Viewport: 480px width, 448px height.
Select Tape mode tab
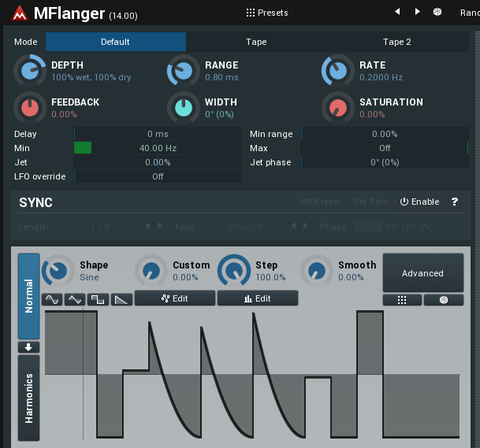coord(256,42)
